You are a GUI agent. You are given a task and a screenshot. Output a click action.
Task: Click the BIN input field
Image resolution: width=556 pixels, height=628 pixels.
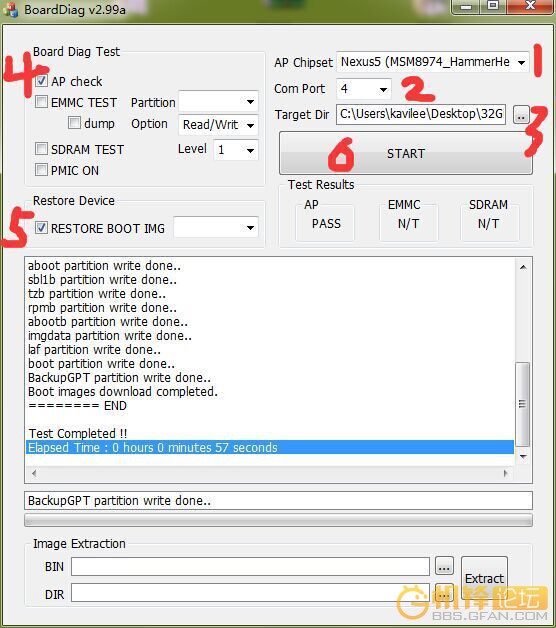pyautogui.click(x=250, y=566)
